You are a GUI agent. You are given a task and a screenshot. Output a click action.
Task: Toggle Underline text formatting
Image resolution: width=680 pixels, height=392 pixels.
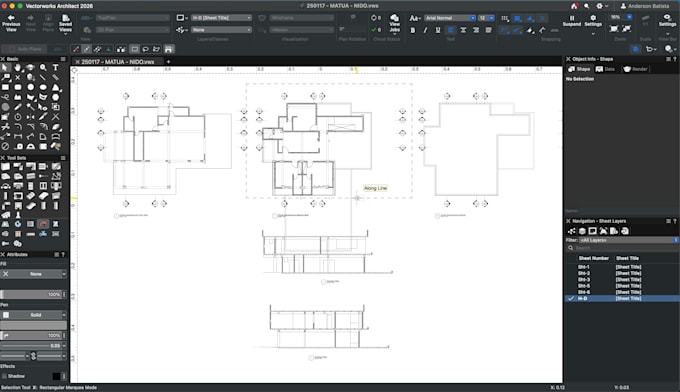[x=438, y=30]
